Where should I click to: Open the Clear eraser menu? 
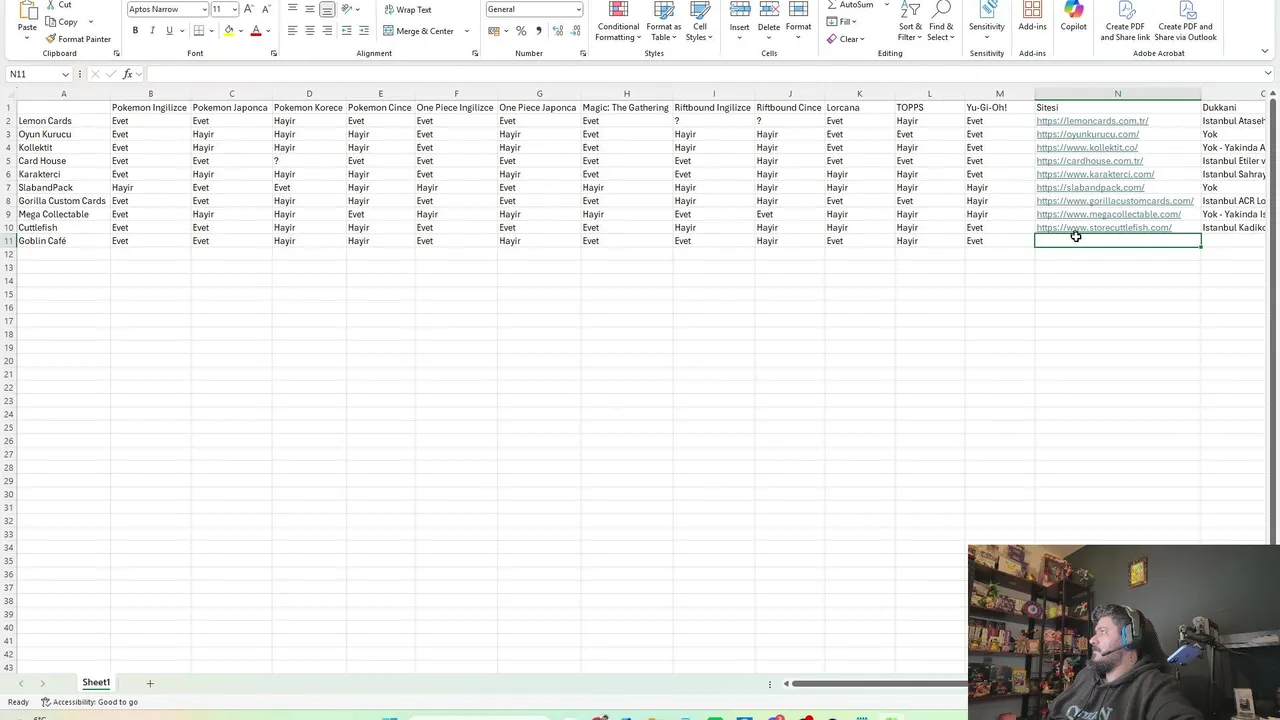pos(846,39)
